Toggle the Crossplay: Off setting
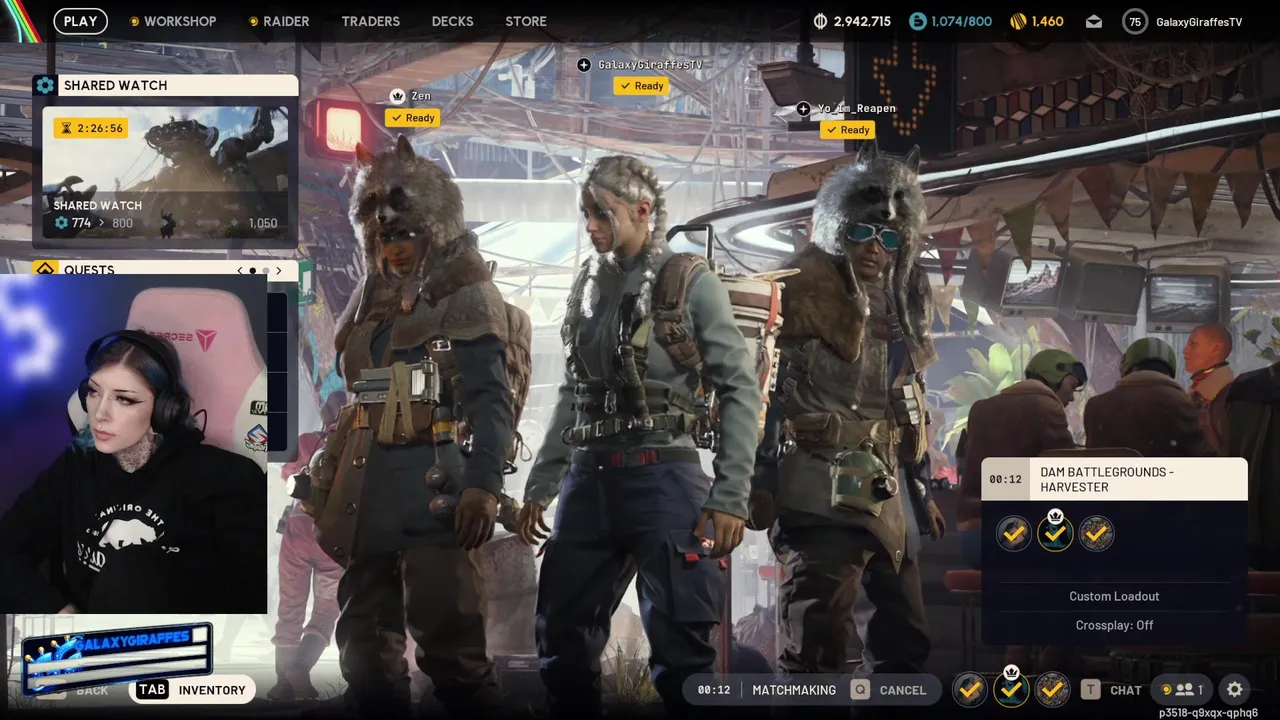Image resolution: width=1280 pixels, height=720 pixels. pos(1114,625)
